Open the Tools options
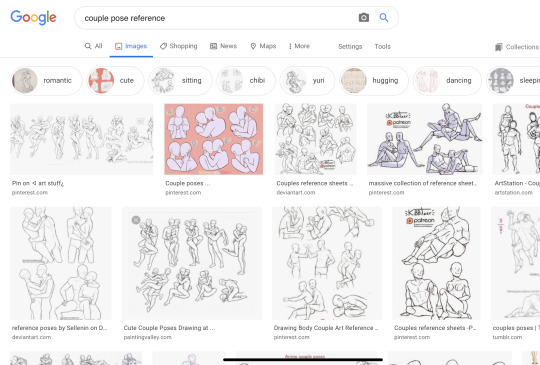Screen dimensions: 540x365 pos(382,46)
